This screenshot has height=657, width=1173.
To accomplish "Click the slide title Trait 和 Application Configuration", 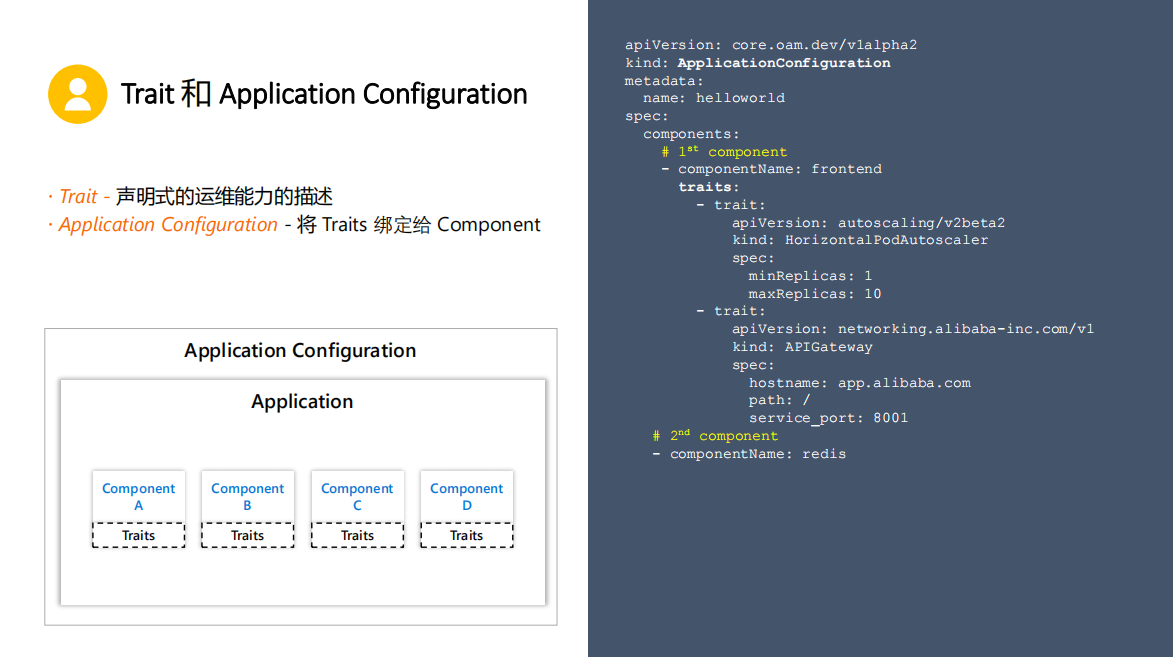I will 324,94.
